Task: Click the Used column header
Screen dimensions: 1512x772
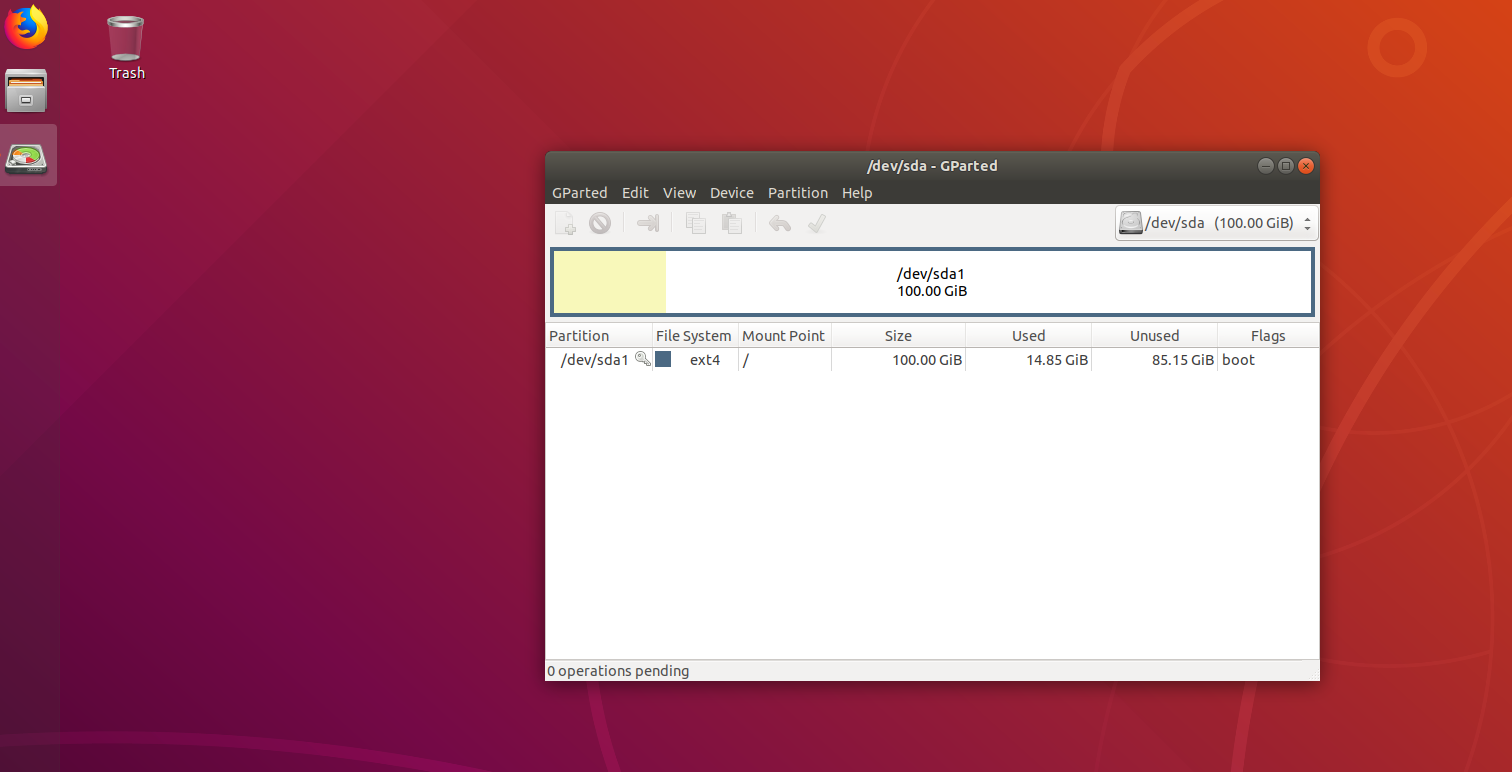Action: 1028,336
